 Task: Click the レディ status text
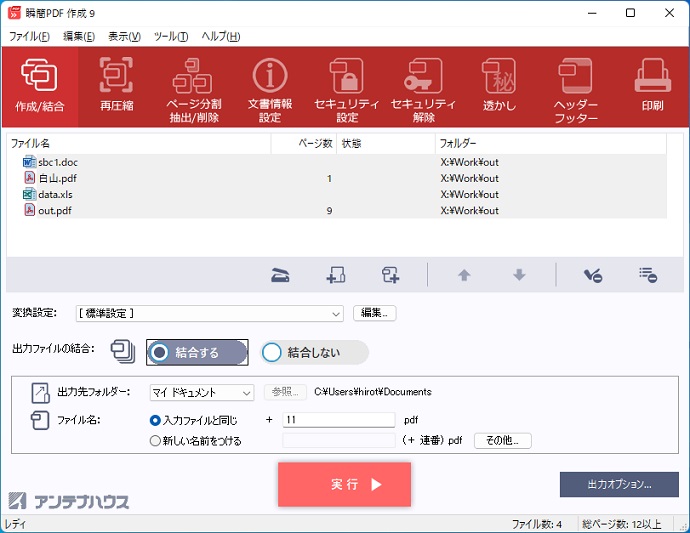[15, 524]
